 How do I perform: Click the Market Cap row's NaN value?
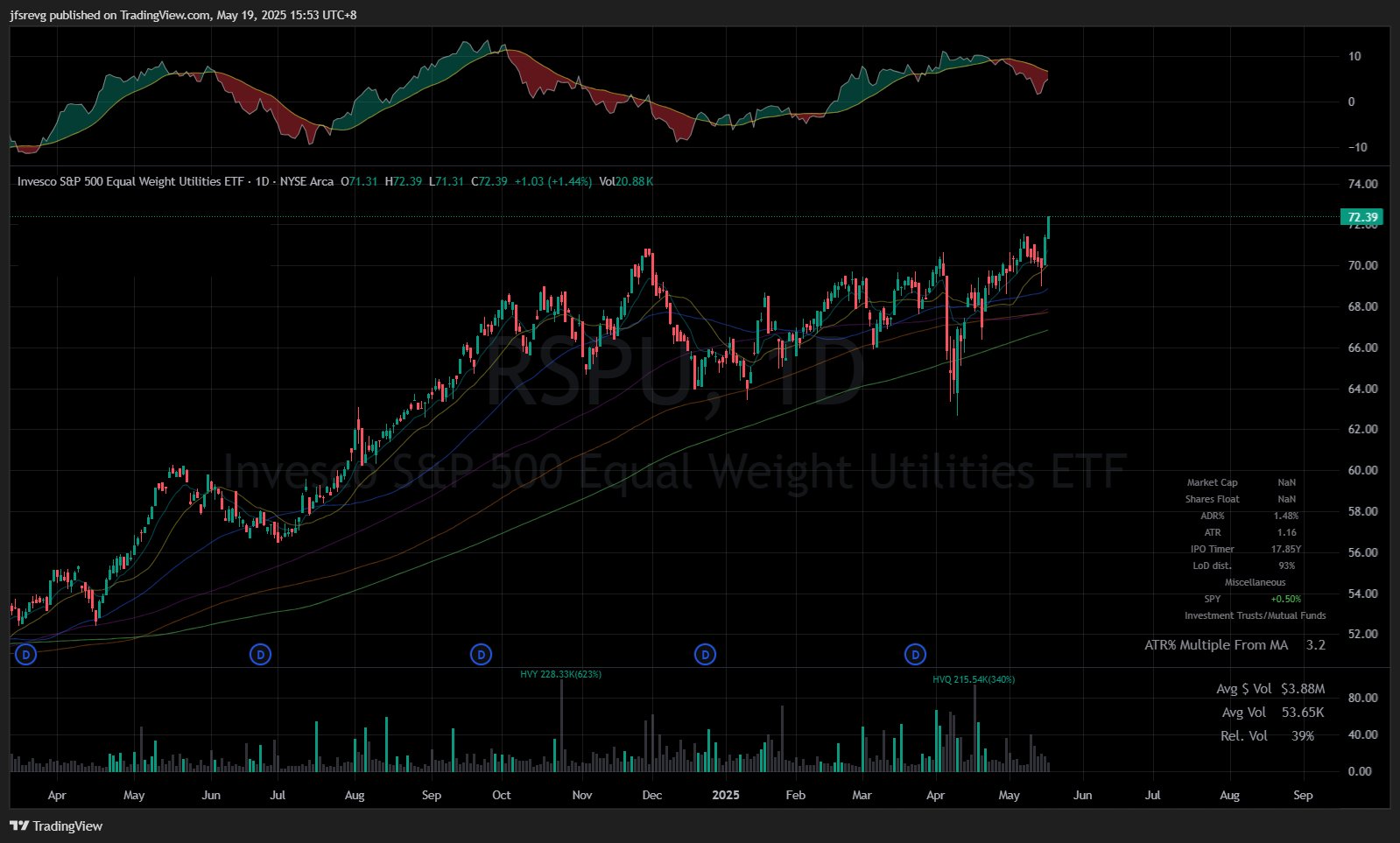[x=1286, y=482]
